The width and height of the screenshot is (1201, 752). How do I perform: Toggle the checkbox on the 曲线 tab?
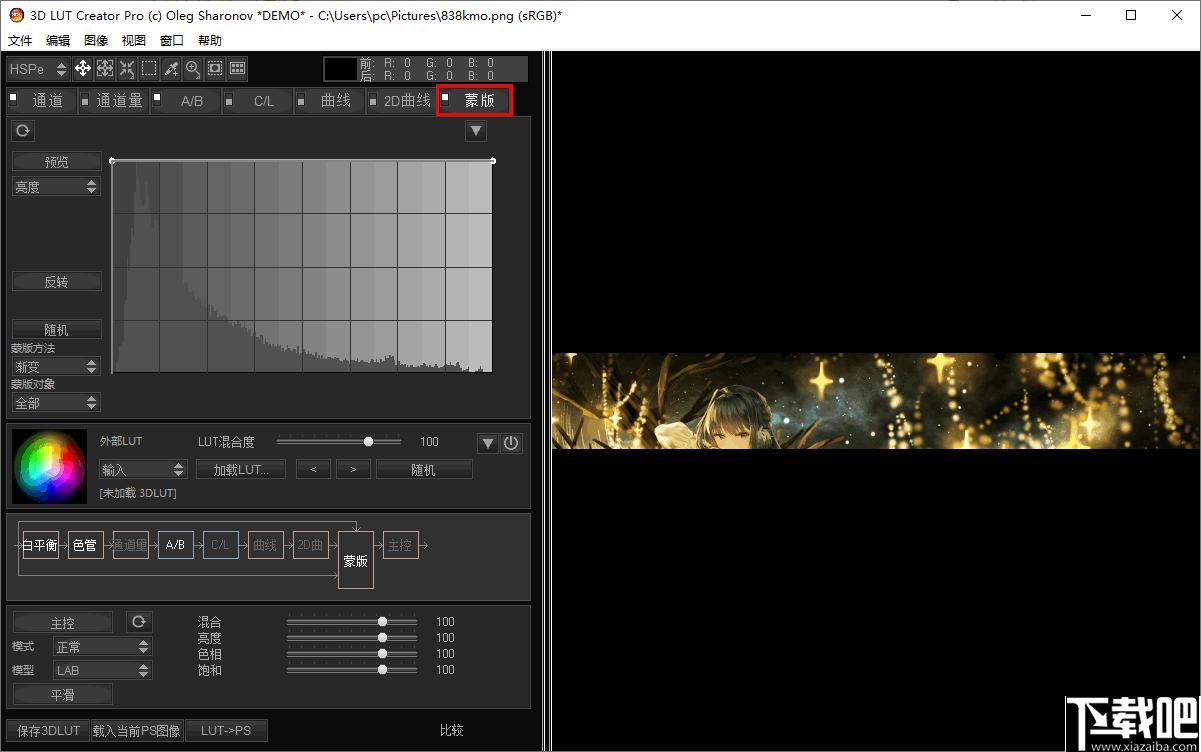coord(301,97)
